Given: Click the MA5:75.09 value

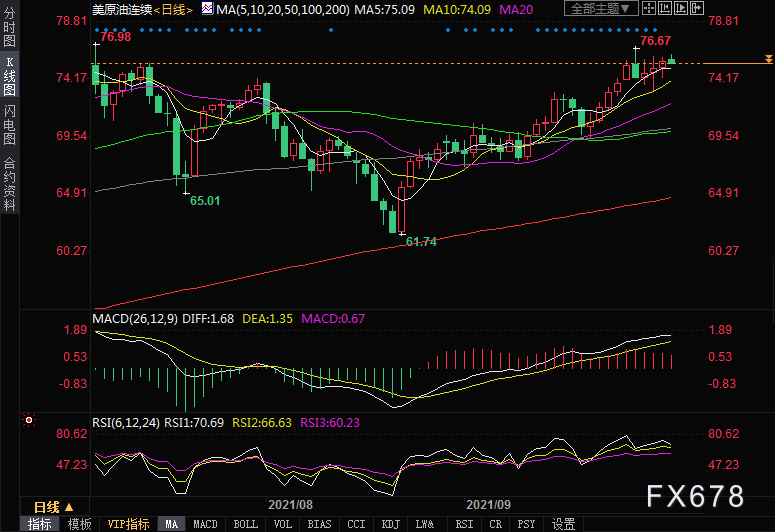Looking at the screenshot, I should pos(384,9).
